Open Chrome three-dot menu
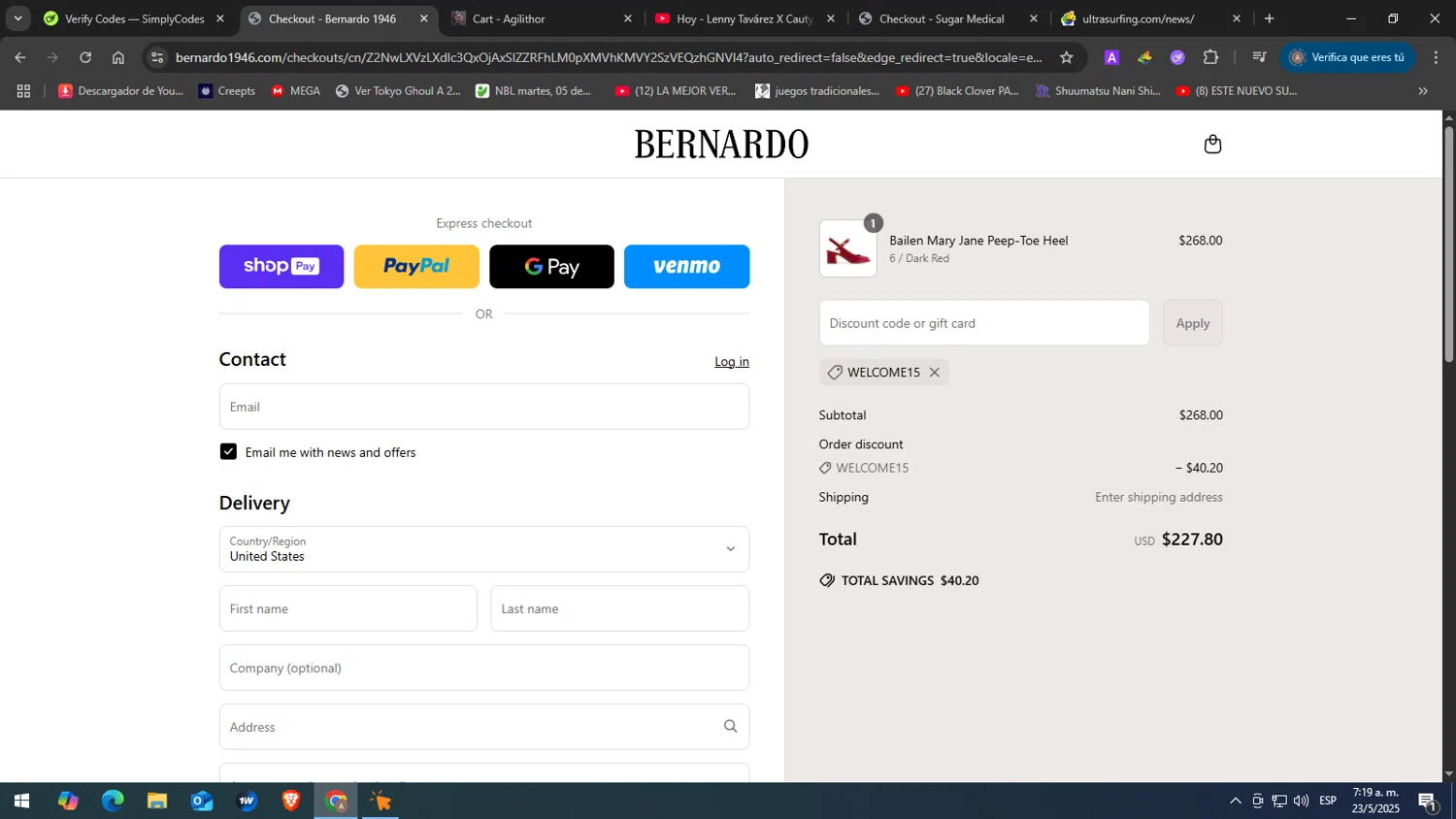The width and height of the screenshot is (1456, 819). (x=1436, y=57)
